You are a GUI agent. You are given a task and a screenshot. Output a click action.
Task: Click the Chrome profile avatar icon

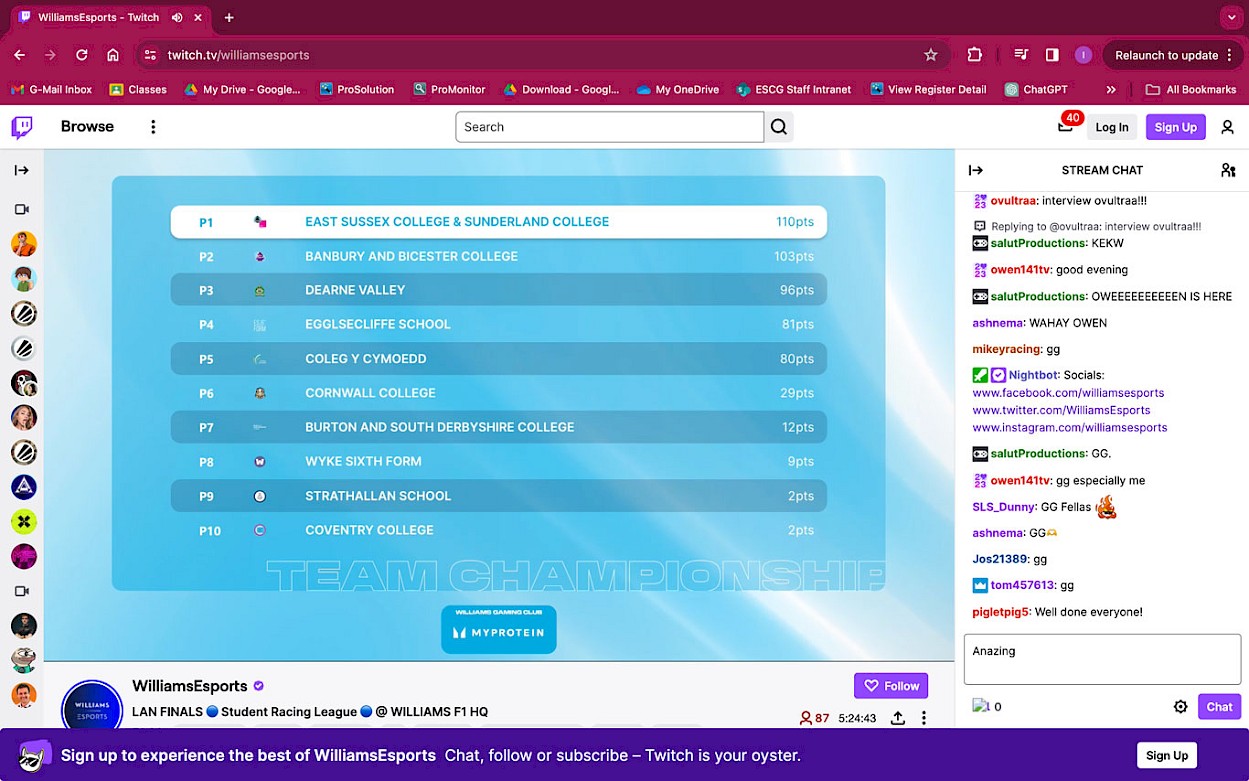[x=1083, y=55]
